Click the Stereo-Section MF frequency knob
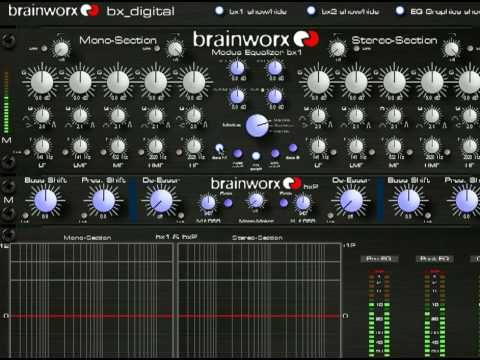The height and width of the screenshot is (360, 480). [394, 146]
